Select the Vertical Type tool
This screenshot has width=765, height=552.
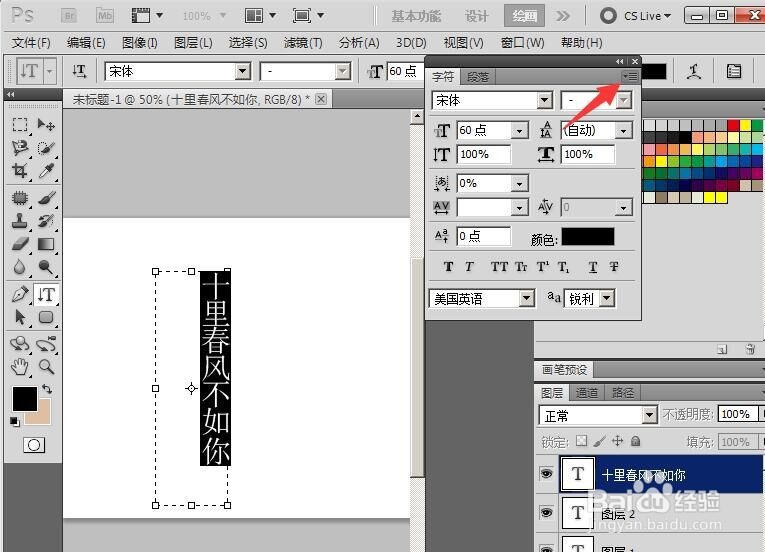point(46,294)
